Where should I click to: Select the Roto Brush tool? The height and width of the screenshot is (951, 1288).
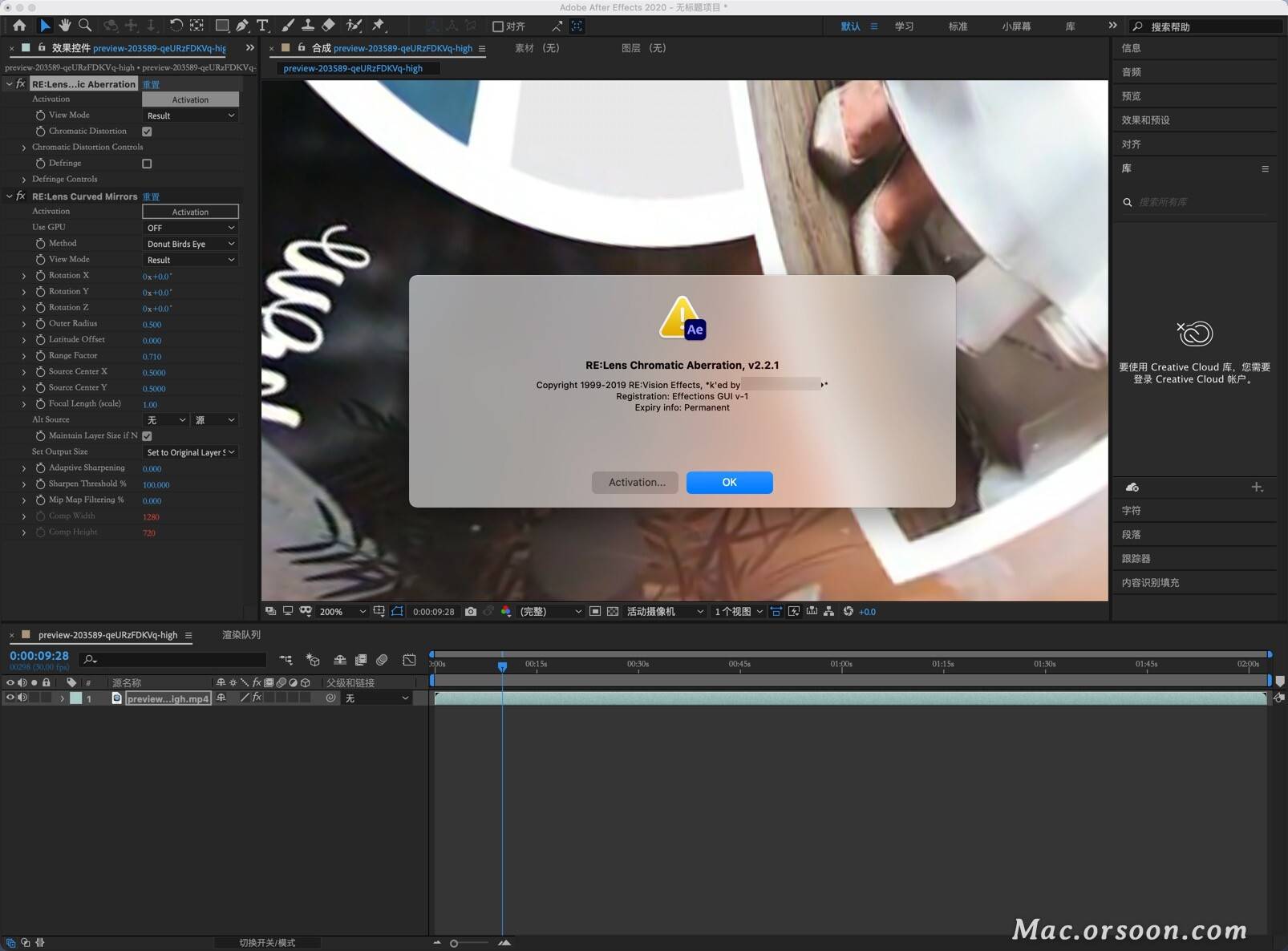pyautogui.click(x=354, y=26)
